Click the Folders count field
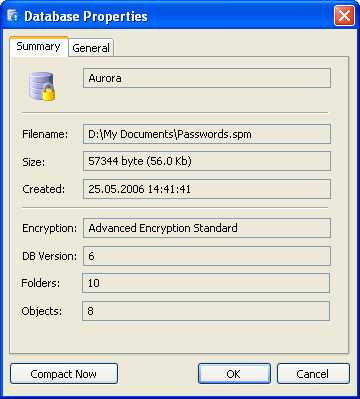Screen dimensions: 360x399 206,283
